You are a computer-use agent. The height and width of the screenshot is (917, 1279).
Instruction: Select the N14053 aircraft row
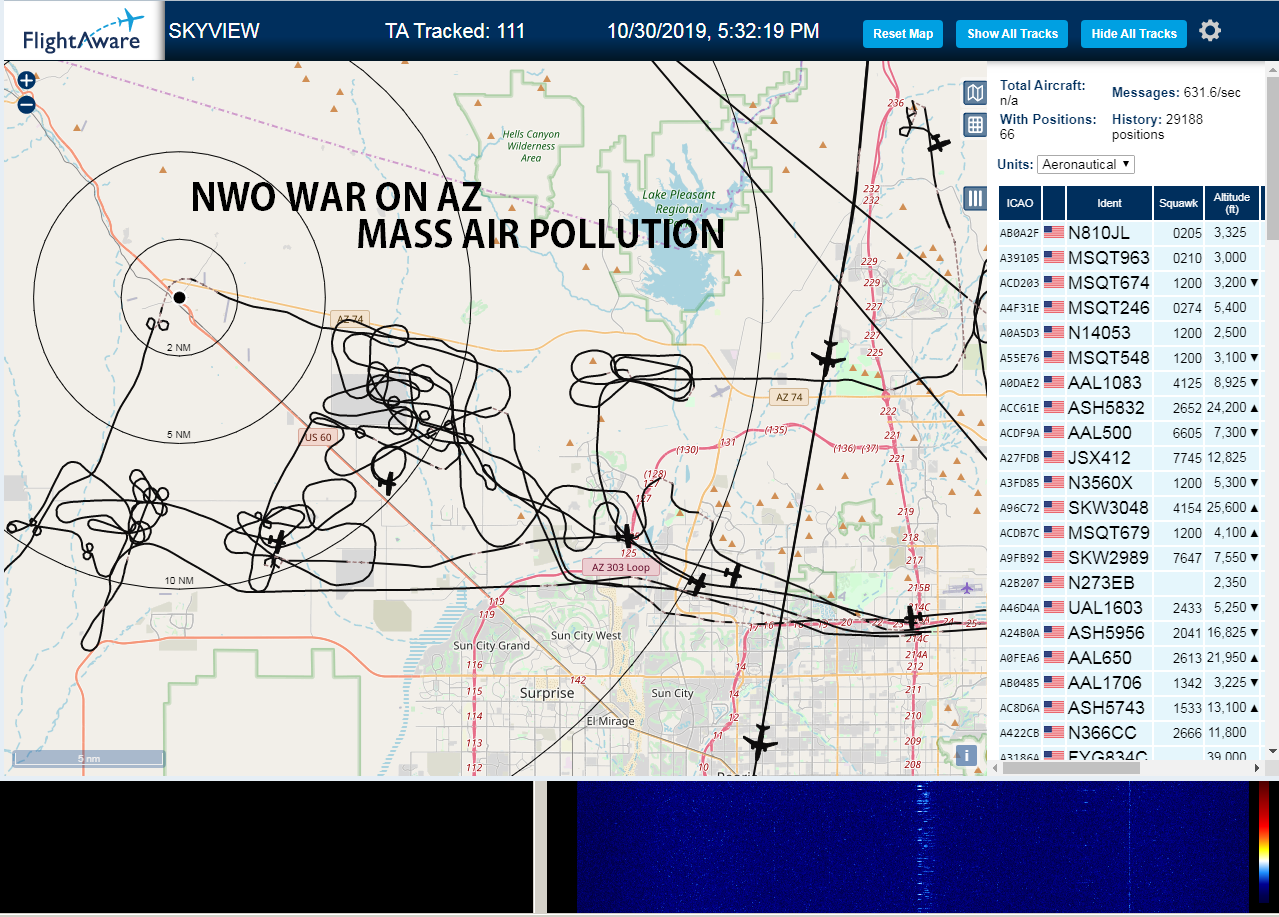coord(1130,332)
